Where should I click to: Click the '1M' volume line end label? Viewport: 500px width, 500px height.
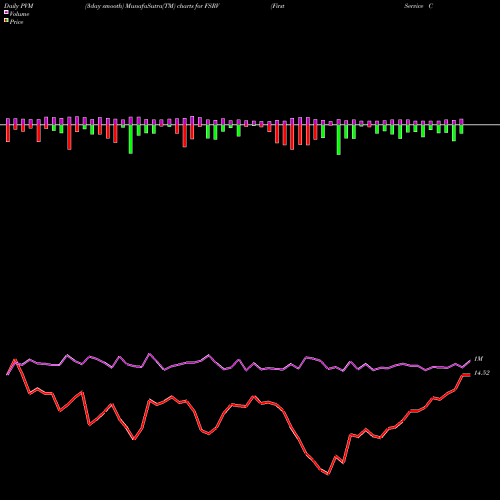coord(478,359)
